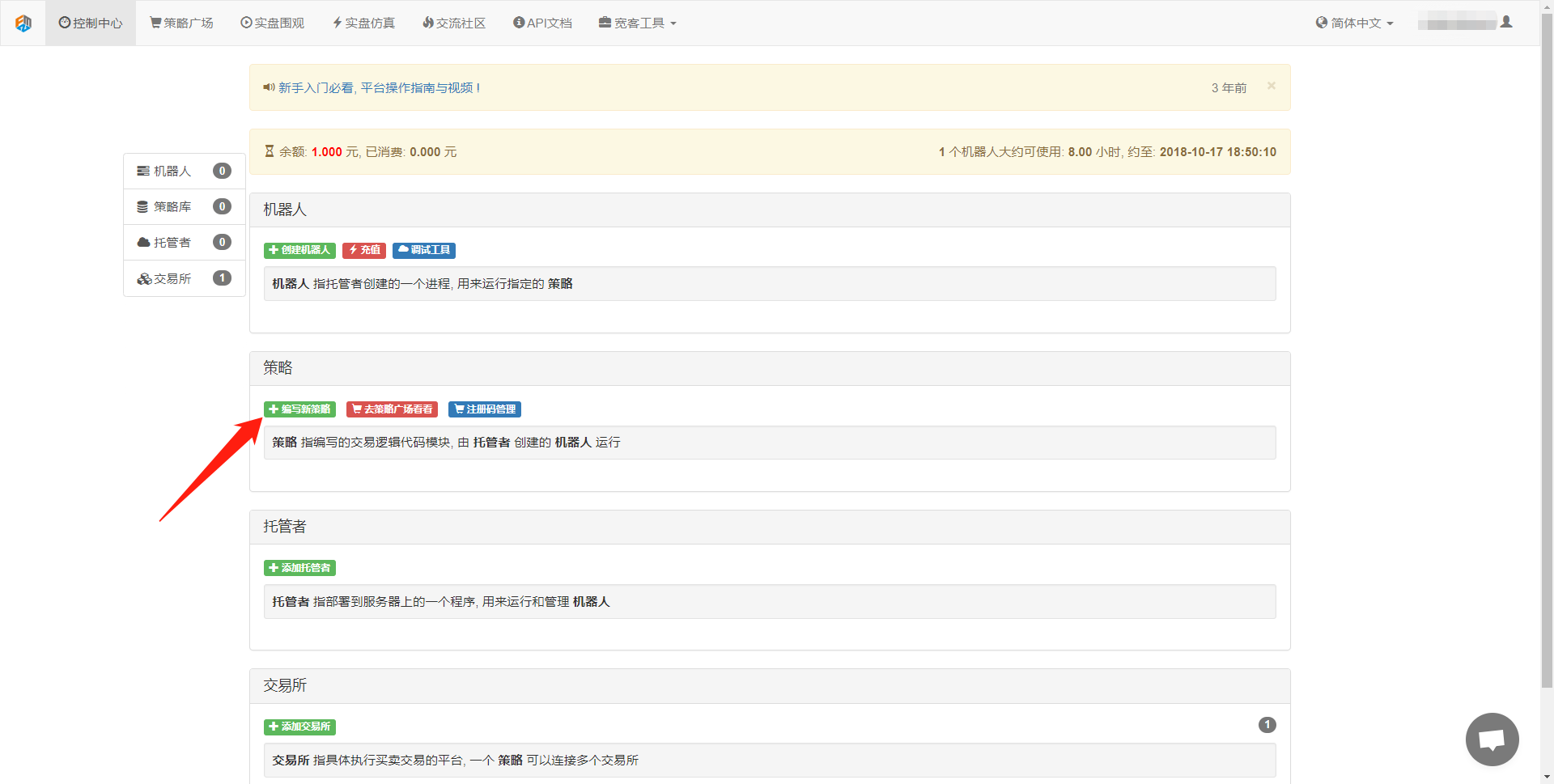This screenshot has width=1554, height=784.
Task: Click the FMZ logo icon in navbar
Action: pyautogui.click(x=23, y=23)
